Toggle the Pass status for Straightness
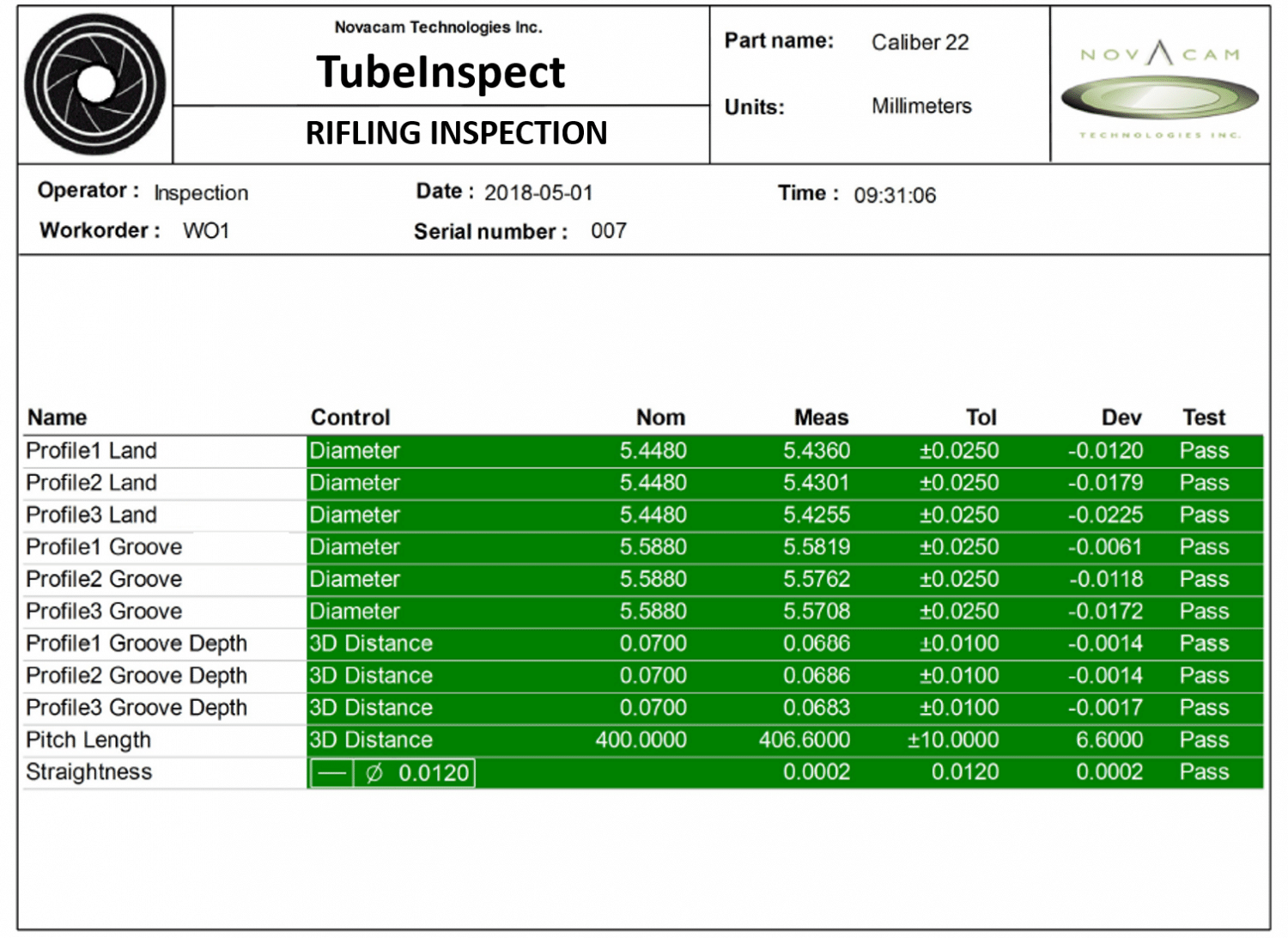1288x938 pixels. (x=1206, y=771)
